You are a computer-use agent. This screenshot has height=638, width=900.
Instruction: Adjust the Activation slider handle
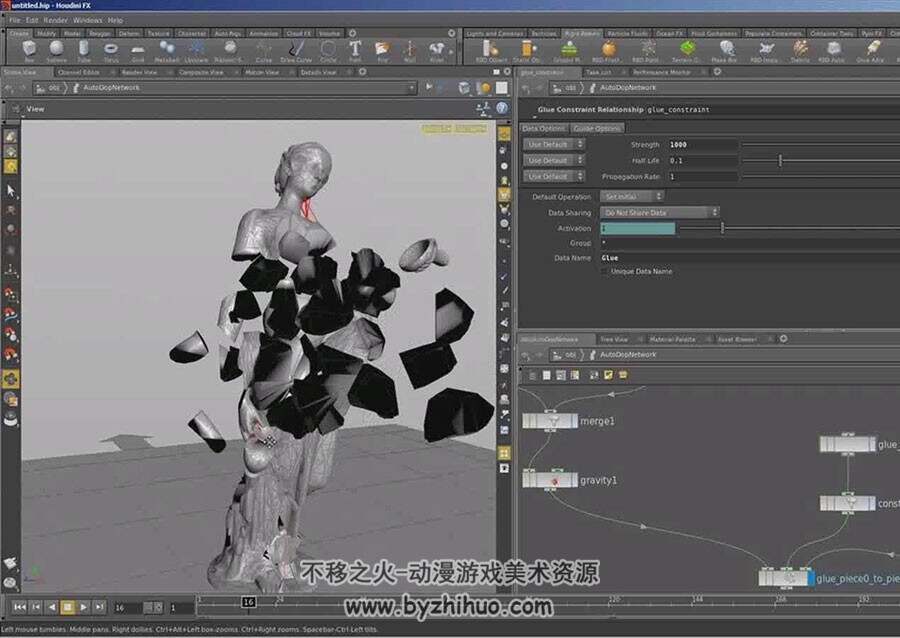pos(722,228)
